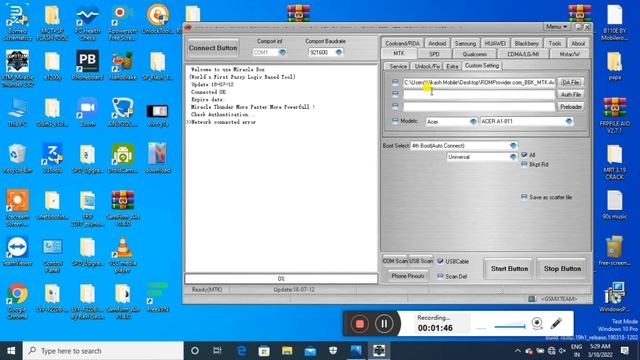The width and height of the screenshot is (640, 360).
Task: Click the Auth File button
Action: pyautogui.click(x=570, y=94)
